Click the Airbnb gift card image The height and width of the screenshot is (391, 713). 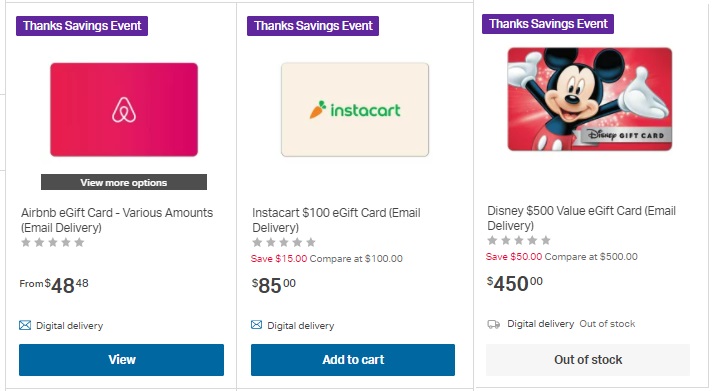(x=124, y=110)
